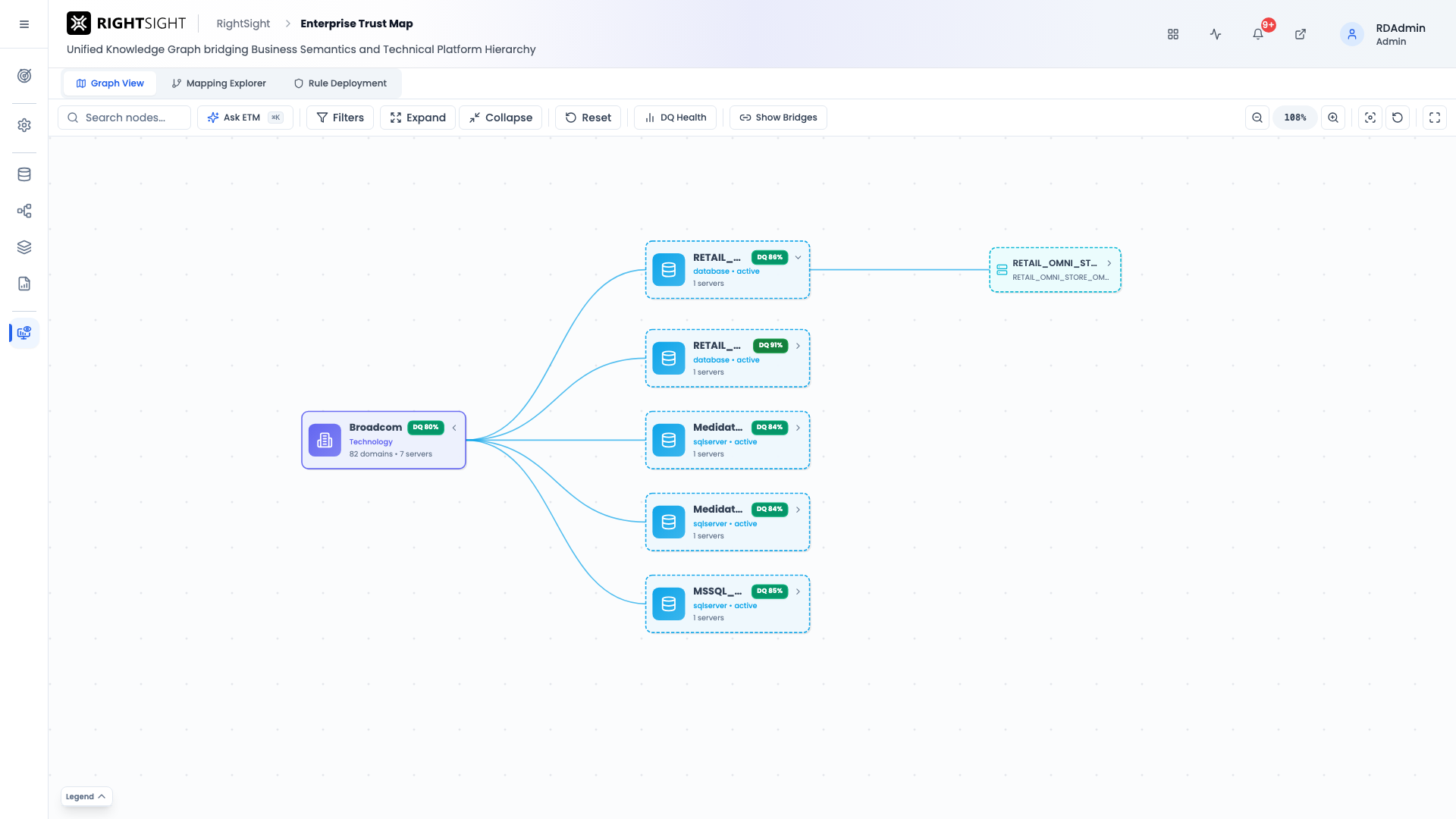
Task: Click the DQ 91% badge
Action: coord(770,346)
